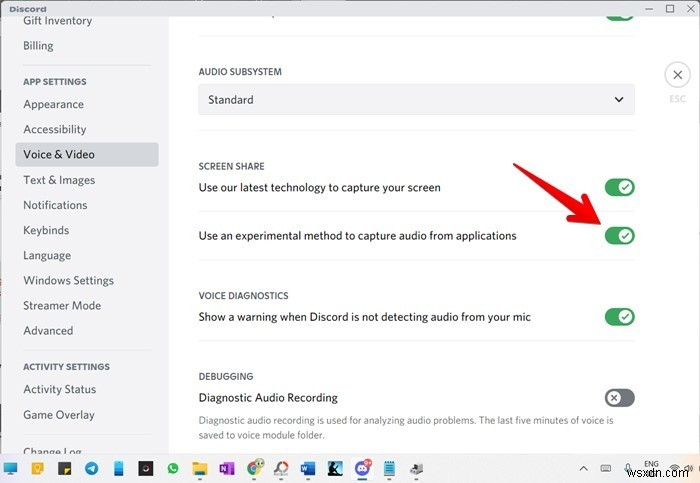Open Game Overlay settings

(x=59, y=415)
